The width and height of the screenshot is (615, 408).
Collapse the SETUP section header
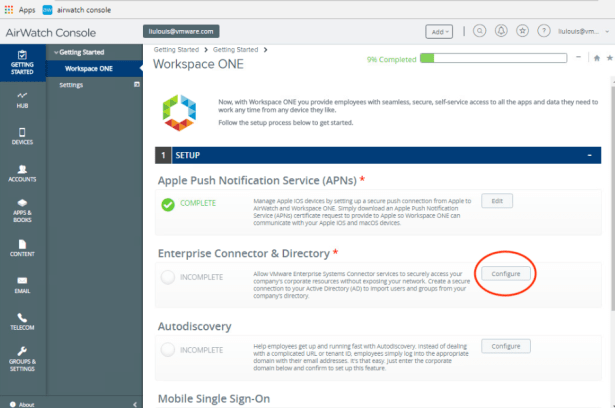590,156
